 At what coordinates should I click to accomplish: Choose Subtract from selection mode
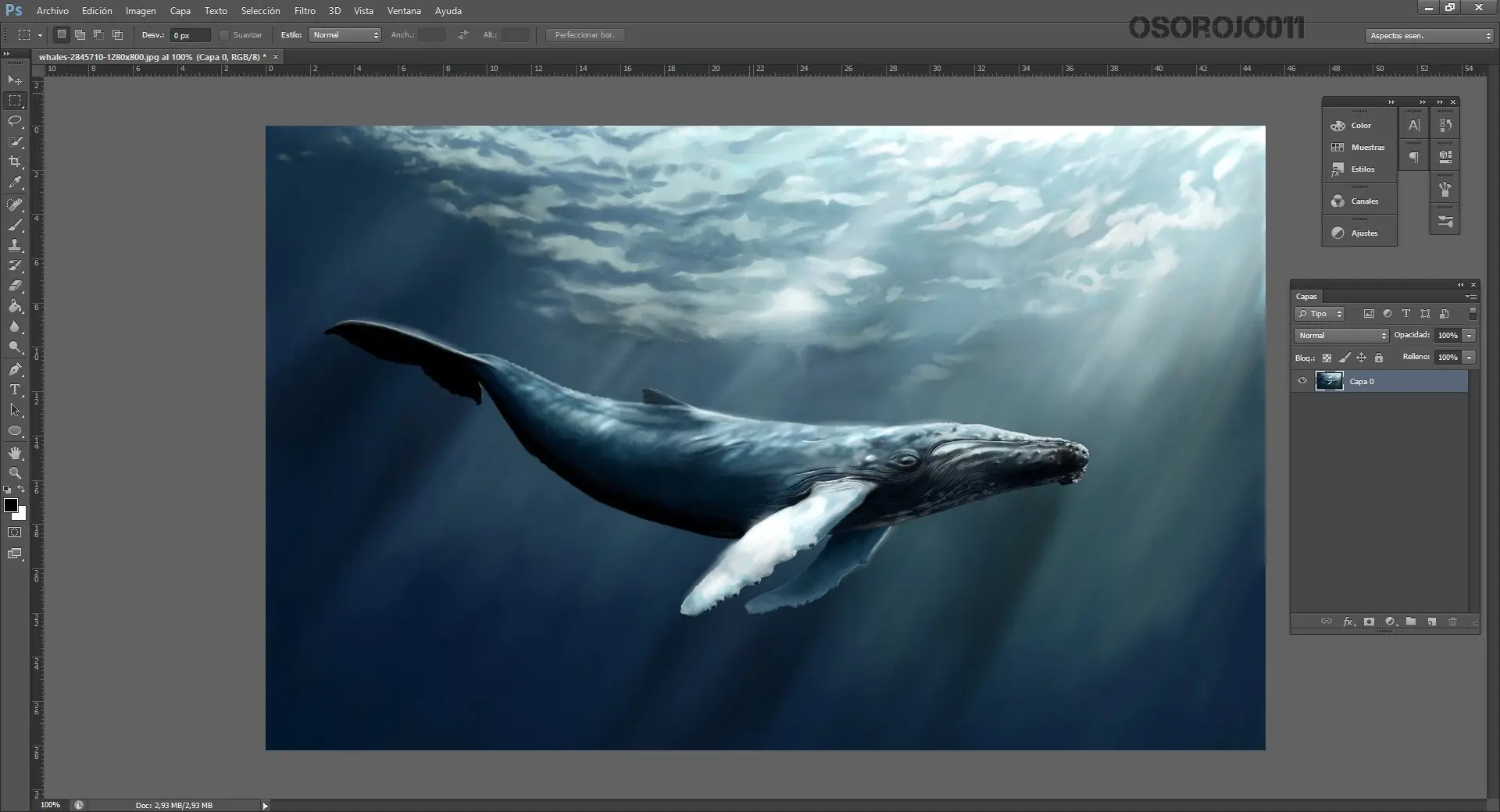(98, 34)
